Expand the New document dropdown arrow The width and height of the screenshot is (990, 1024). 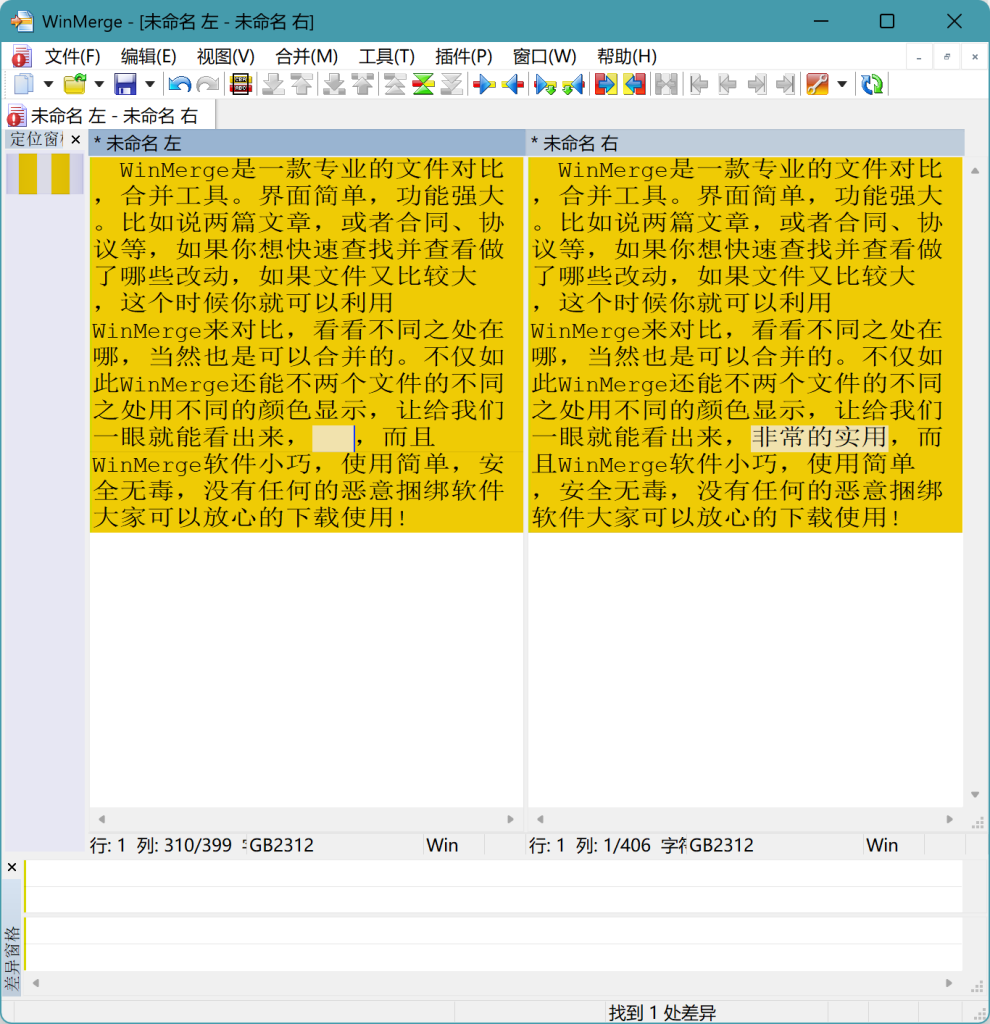click(x=47, y=85)
